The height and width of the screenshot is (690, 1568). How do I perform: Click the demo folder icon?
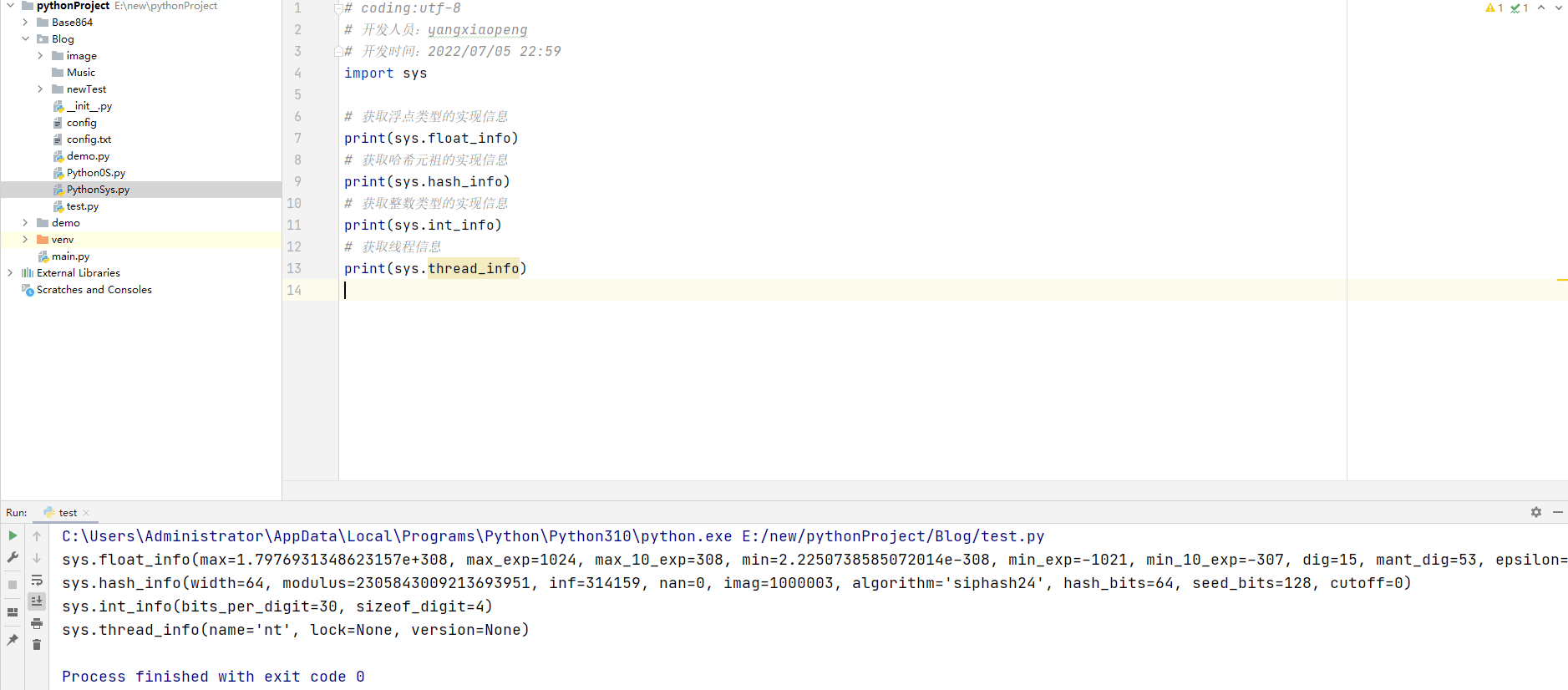pyautogui.click(x=43, y=223)
